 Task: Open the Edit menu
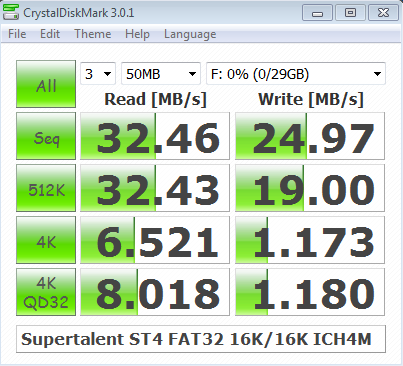pos(50,34)
